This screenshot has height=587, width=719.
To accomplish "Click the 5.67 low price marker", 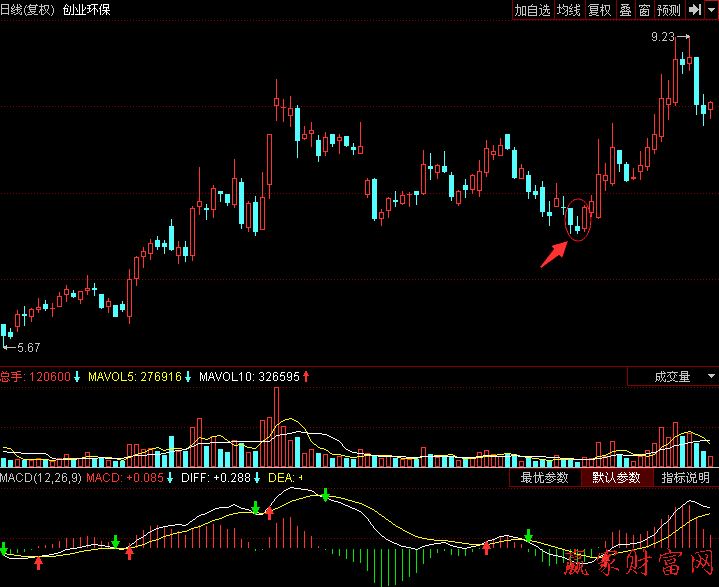I will (27, 348).
